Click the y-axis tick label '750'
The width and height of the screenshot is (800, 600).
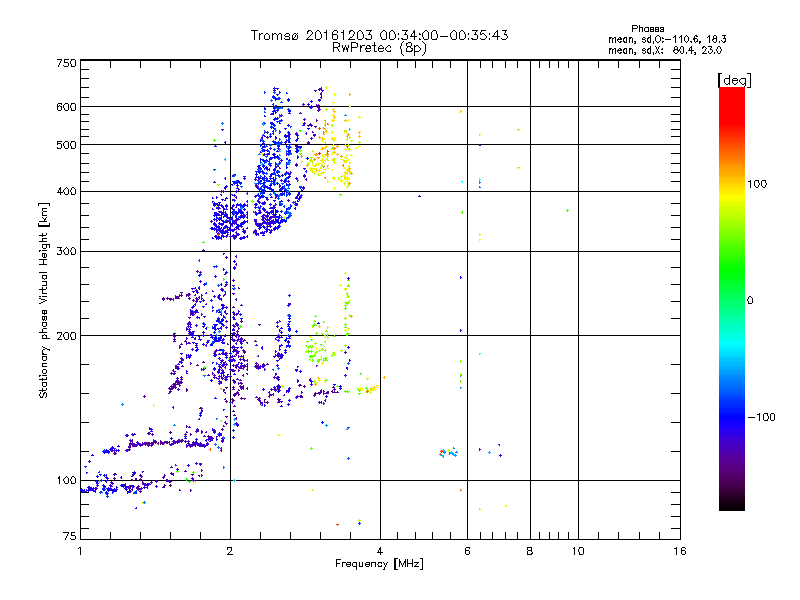[66, 63]
